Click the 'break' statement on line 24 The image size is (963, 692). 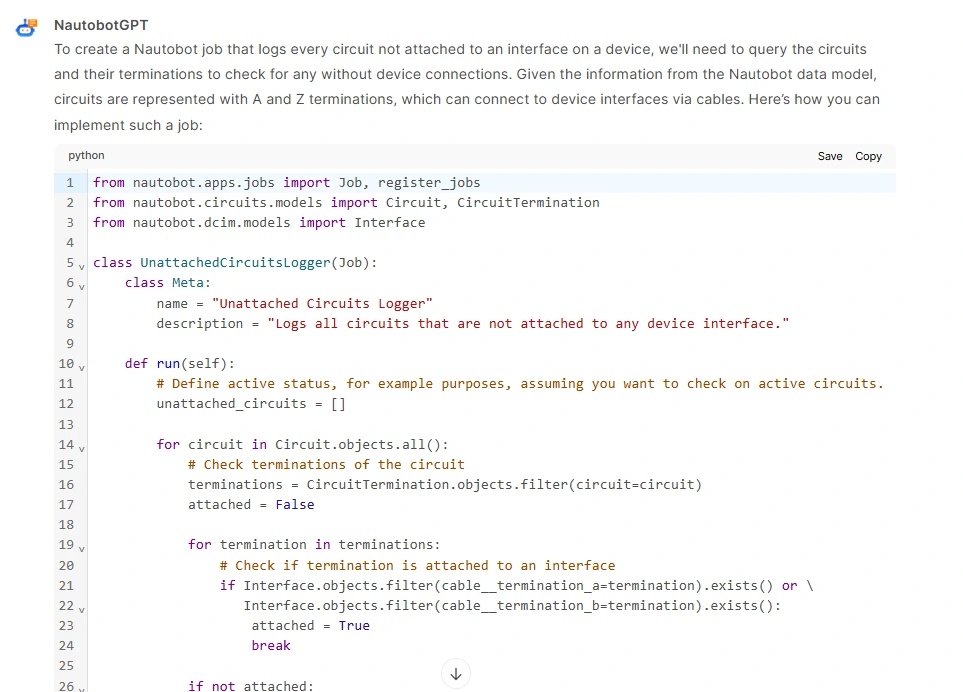271,645
